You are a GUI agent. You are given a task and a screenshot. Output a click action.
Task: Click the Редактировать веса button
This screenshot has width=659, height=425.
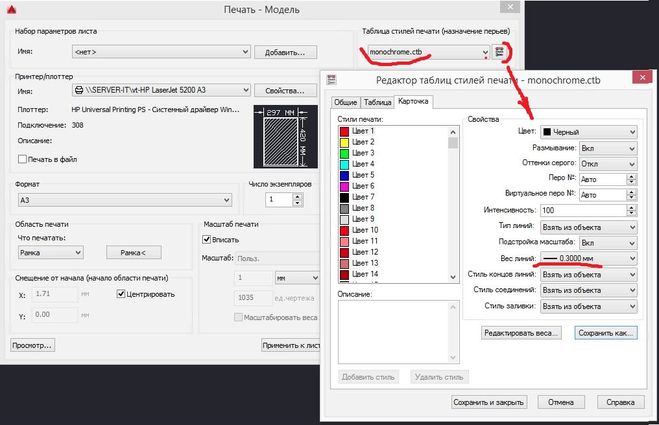(x=521, y=332)
